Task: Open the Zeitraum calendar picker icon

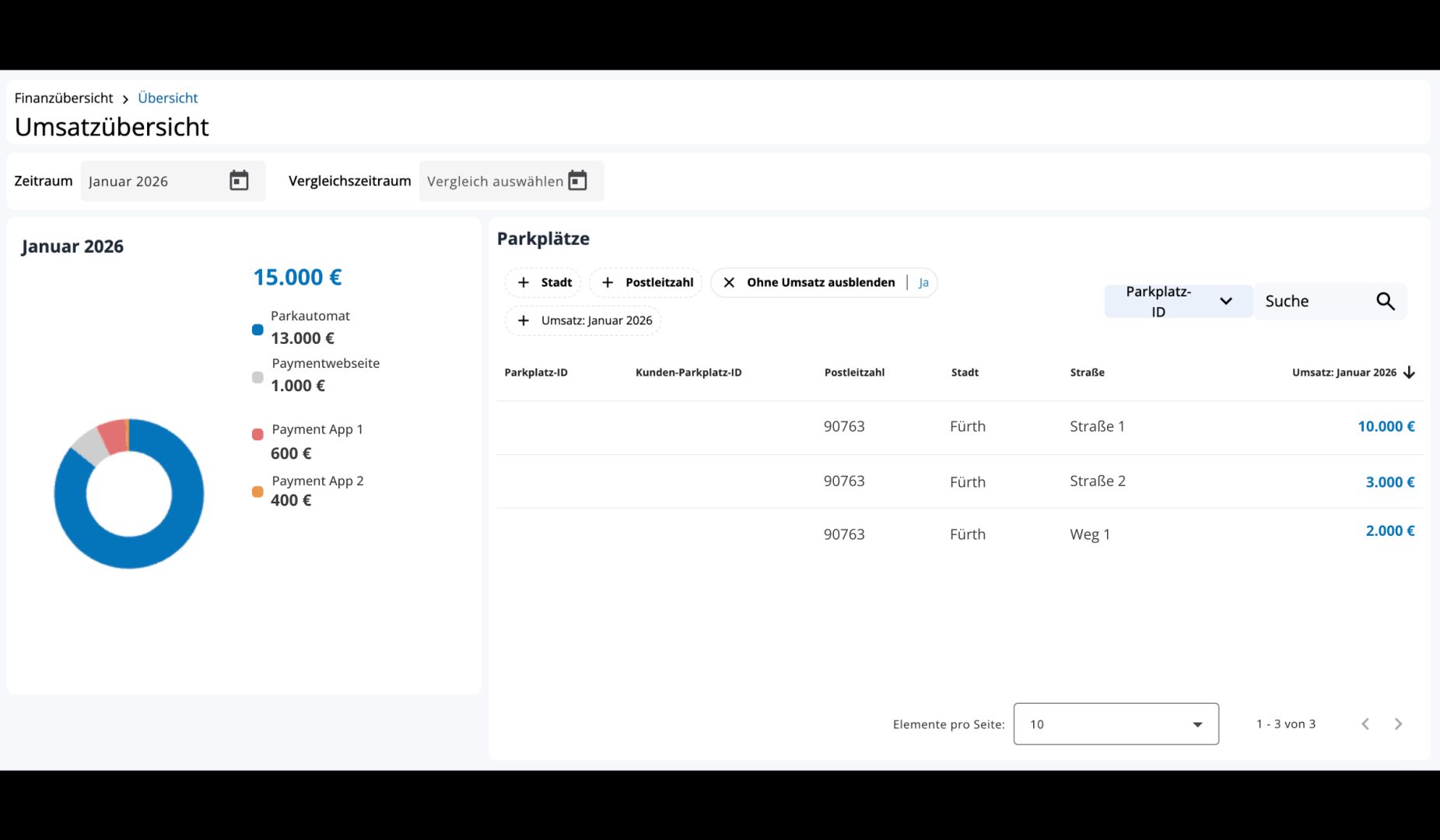Action: [239, 180]
